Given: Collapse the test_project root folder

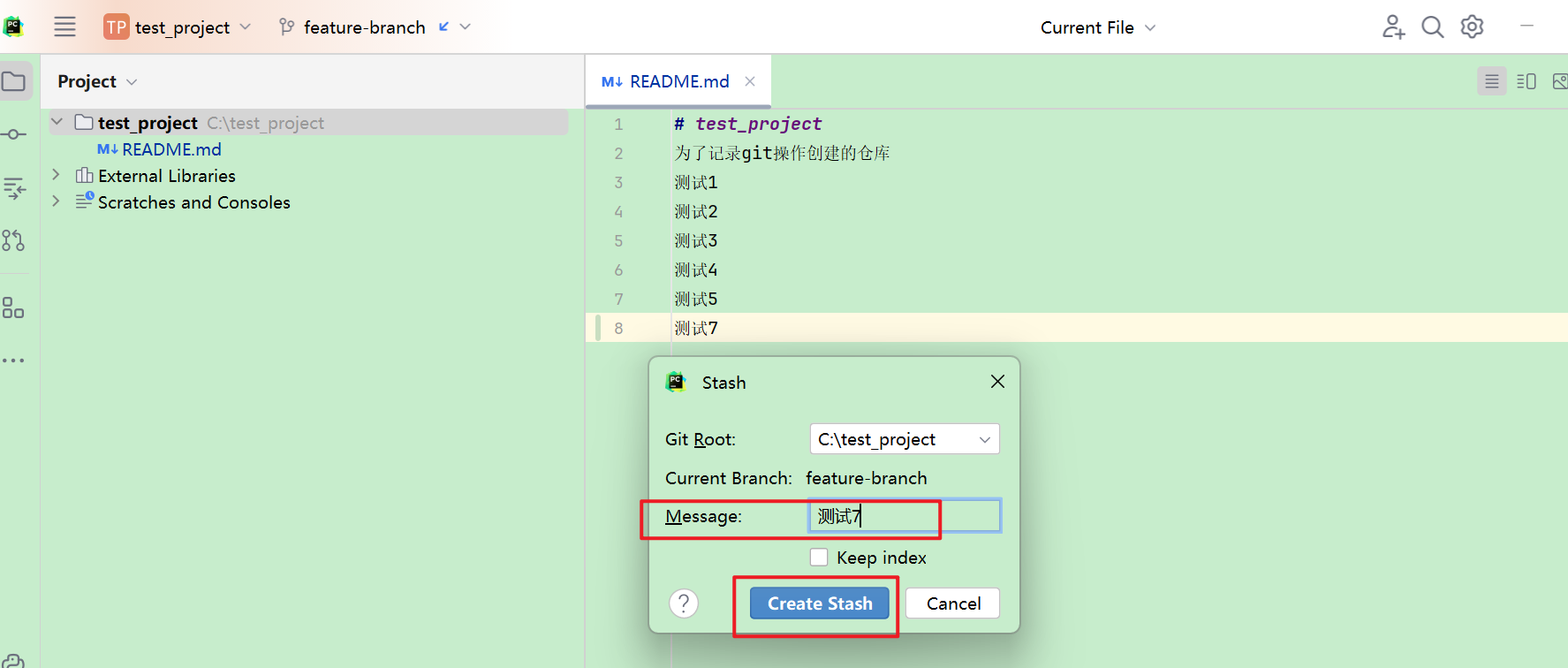Looking at the screenshot, I should (57, 122).
